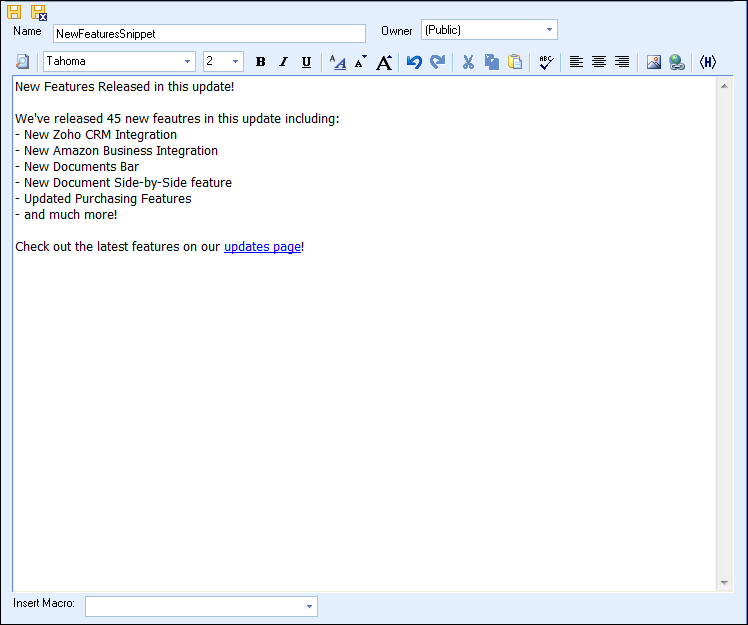The height and width of the screenshot is (625, 748).
Task: Click the Name field containing NewFeaturesSnippet
Action: coord(209,34)
